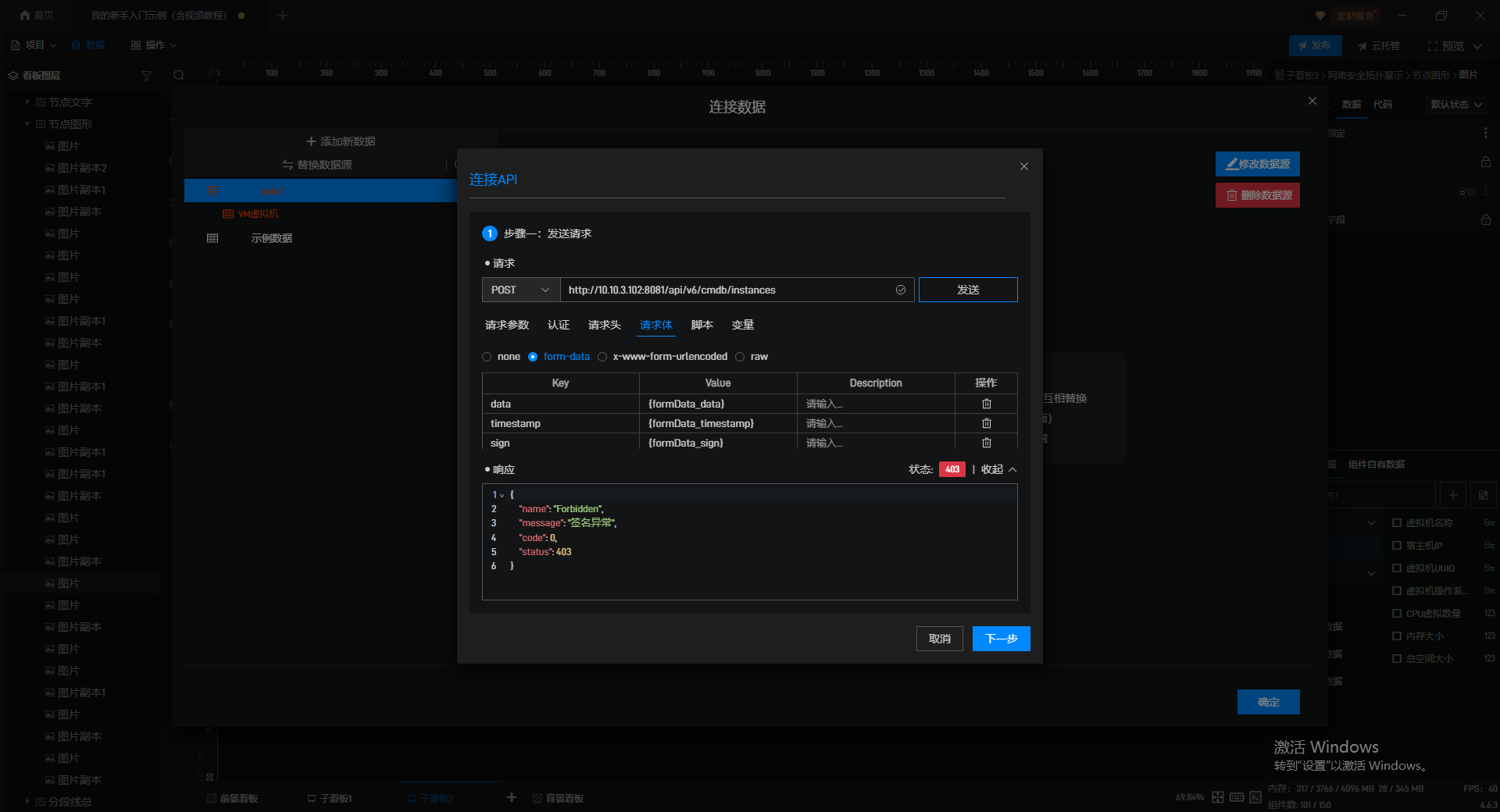This screenshot has height=812, width=1500.
Task: Click the URL validation check icon
Action: 900,290
